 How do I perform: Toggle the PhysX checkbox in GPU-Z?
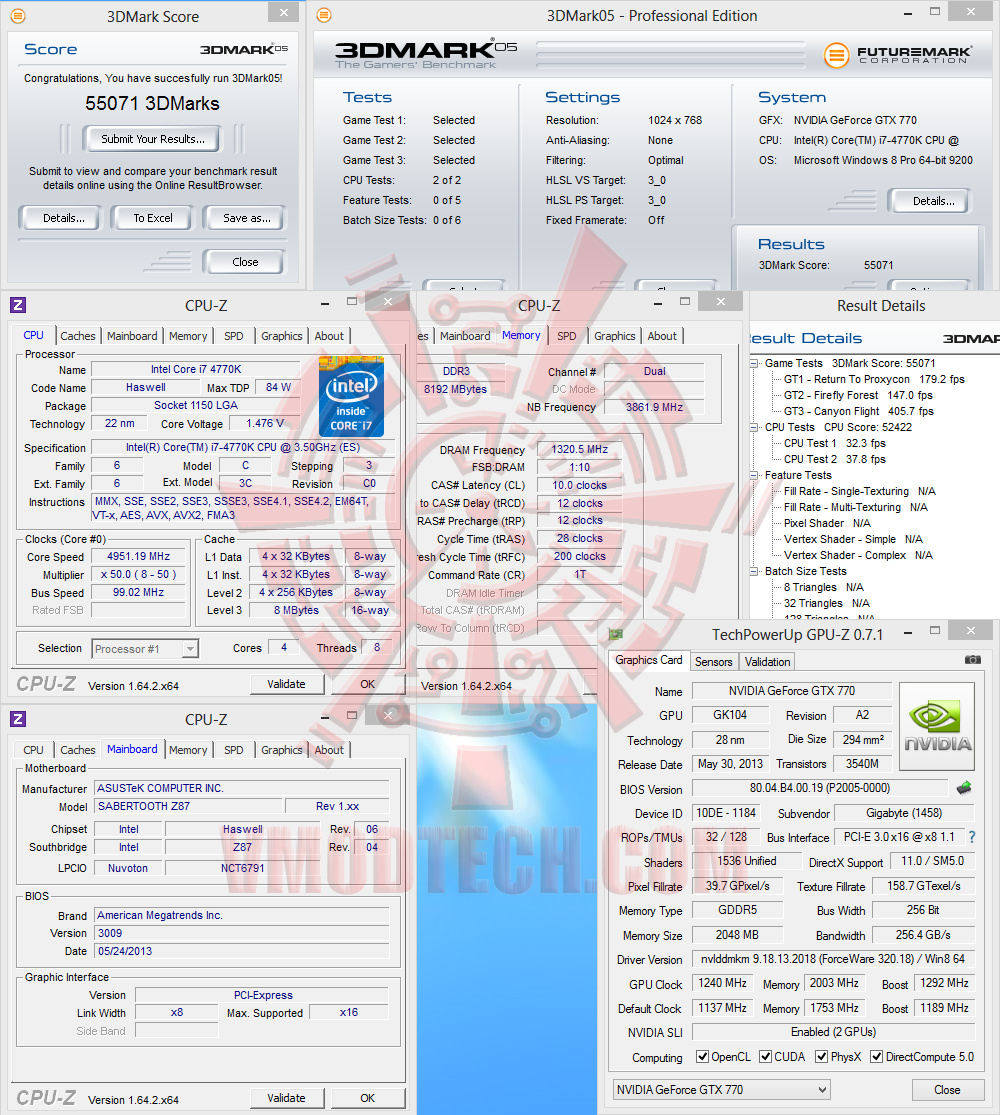click(821, 1057)
